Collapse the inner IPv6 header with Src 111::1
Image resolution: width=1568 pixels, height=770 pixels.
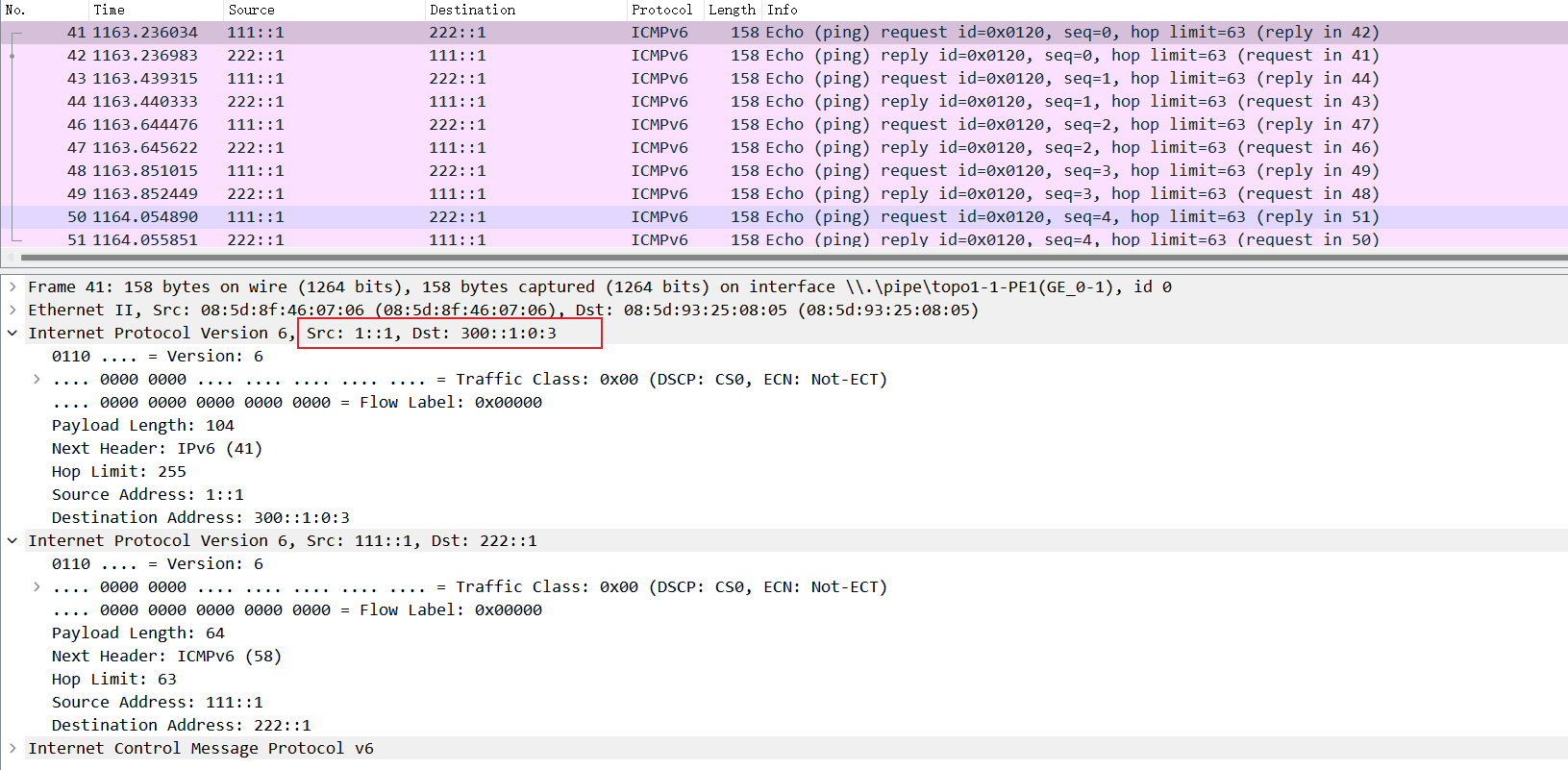pyautogui.click(x=12, y=540)
